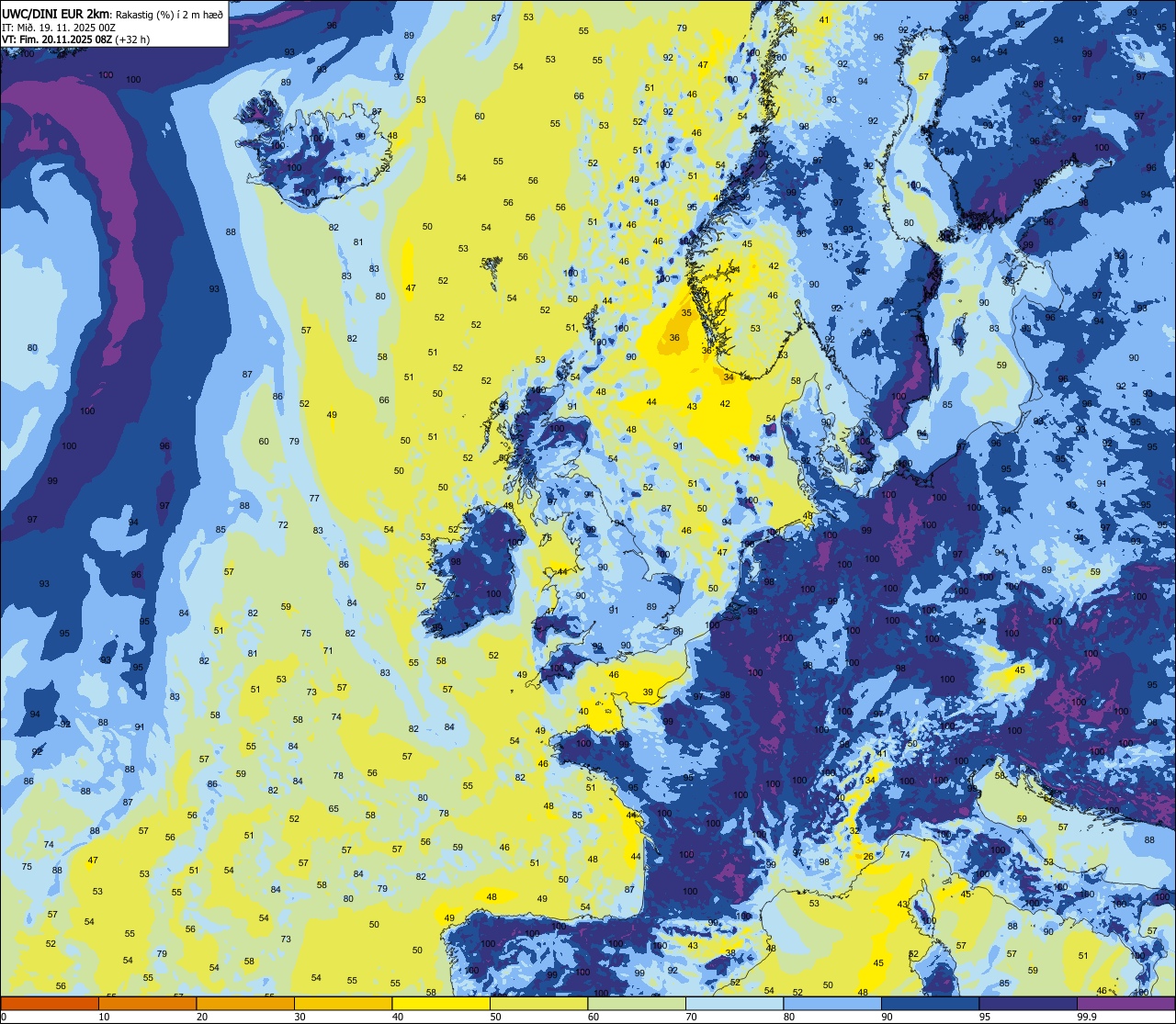
Task: Choose the 50–60 pale yellow legend swatch
Action: [x=538, y=1003]
